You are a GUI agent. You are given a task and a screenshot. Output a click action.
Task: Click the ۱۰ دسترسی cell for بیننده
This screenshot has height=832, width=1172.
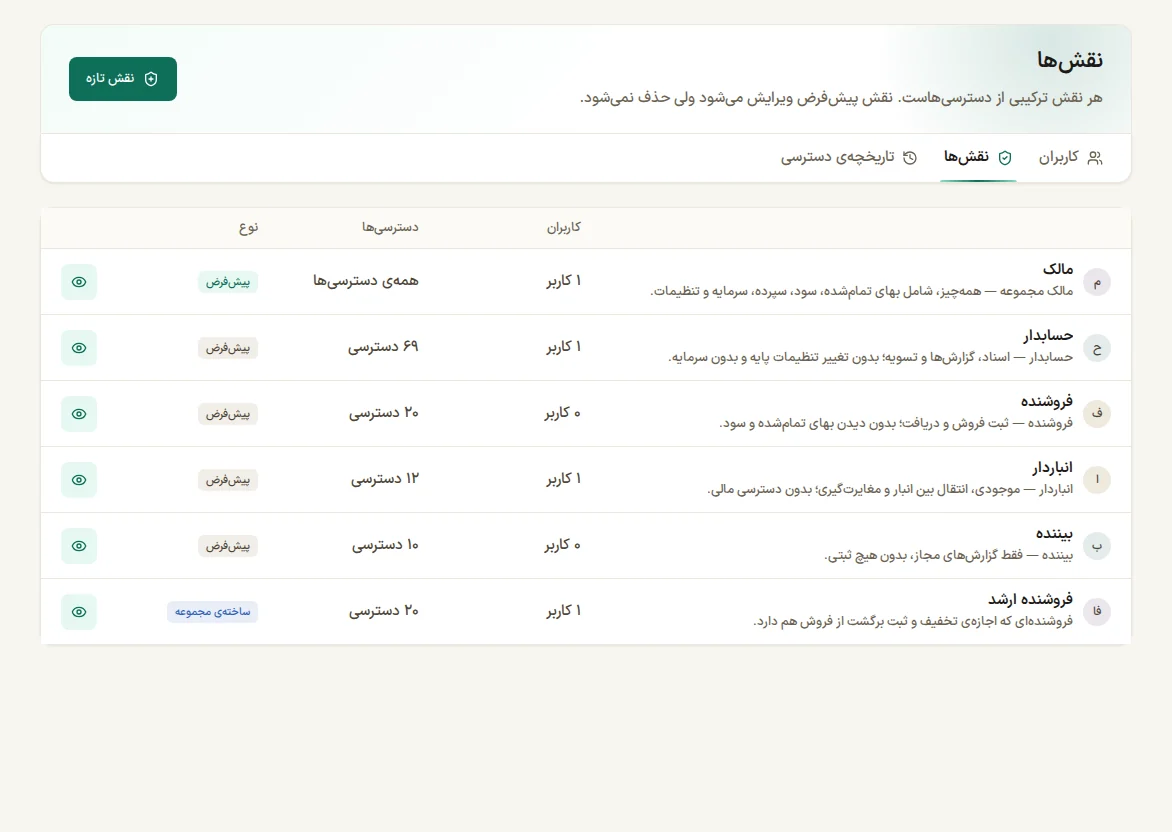pyautogui.click(x=386, y=545)
